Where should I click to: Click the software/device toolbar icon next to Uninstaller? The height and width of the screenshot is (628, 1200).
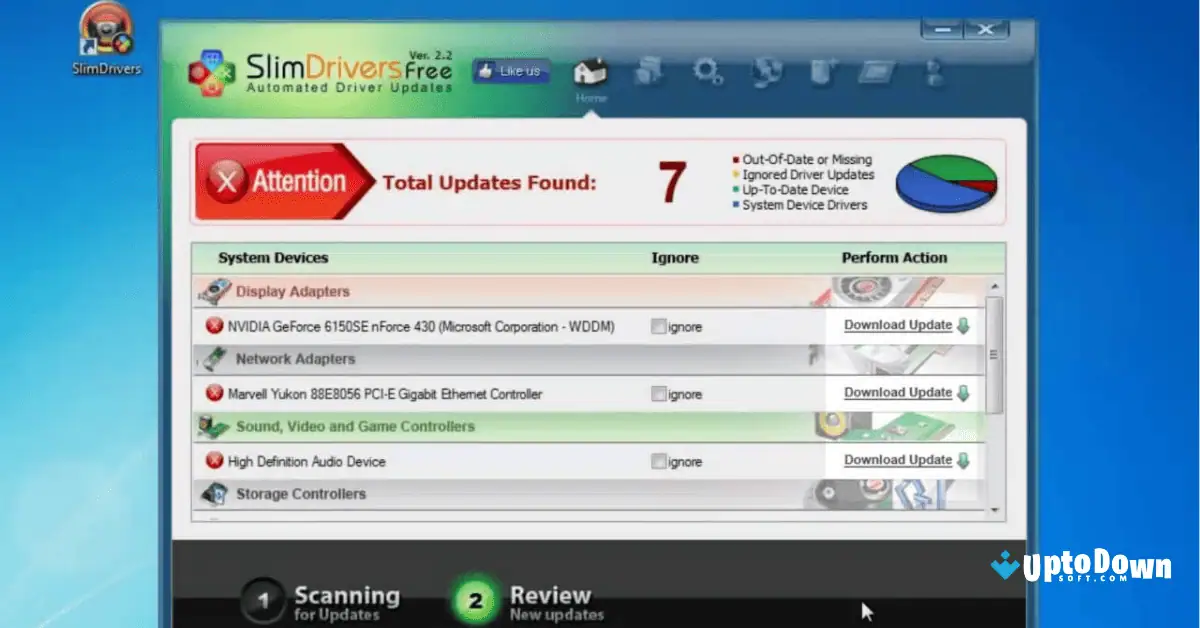click(877, 70)
